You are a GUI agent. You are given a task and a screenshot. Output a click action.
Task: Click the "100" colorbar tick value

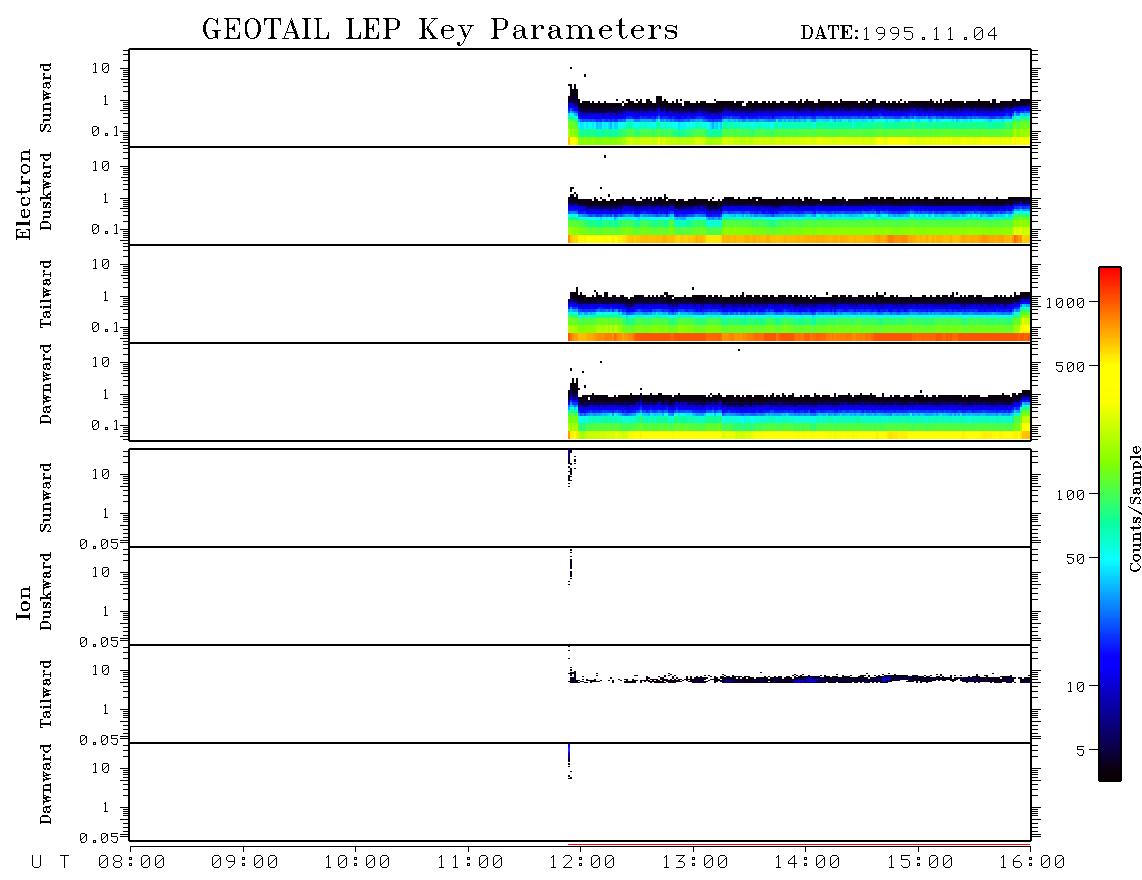pyautogui.click(x=1070, y=495)
